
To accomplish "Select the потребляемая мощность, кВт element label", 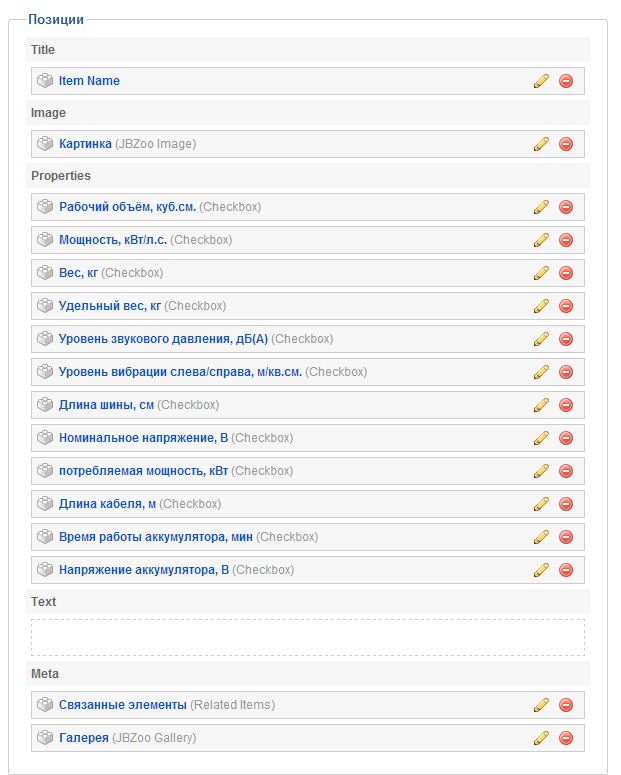I will point(143,471).
